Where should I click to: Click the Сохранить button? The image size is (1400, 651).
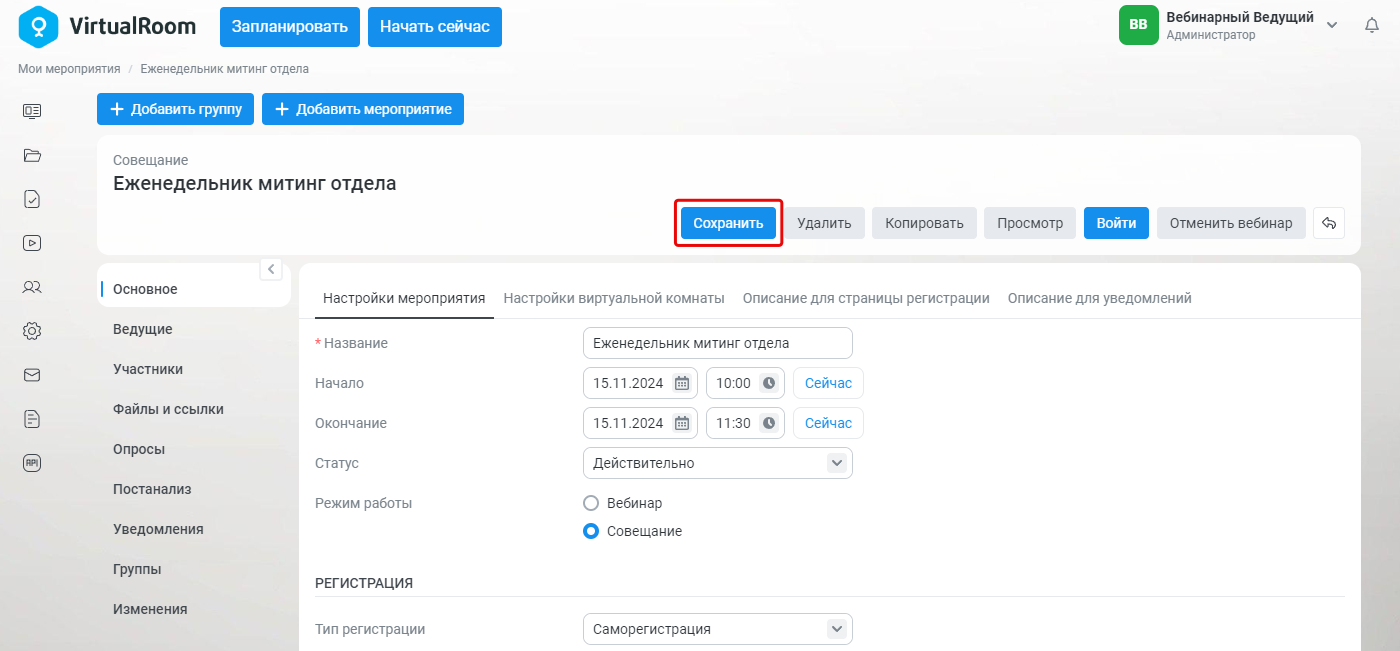click(x=728, y=223)
